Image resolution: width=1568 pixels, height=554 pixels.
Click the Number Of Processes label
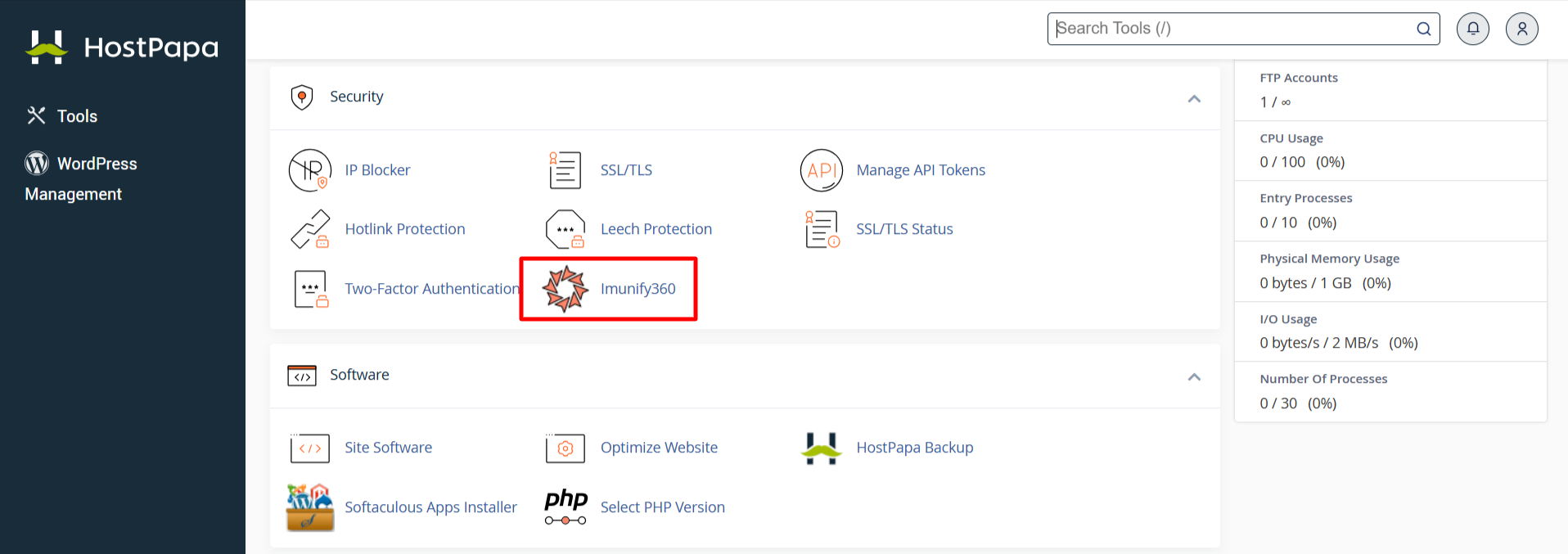[x=1323, y=379]
